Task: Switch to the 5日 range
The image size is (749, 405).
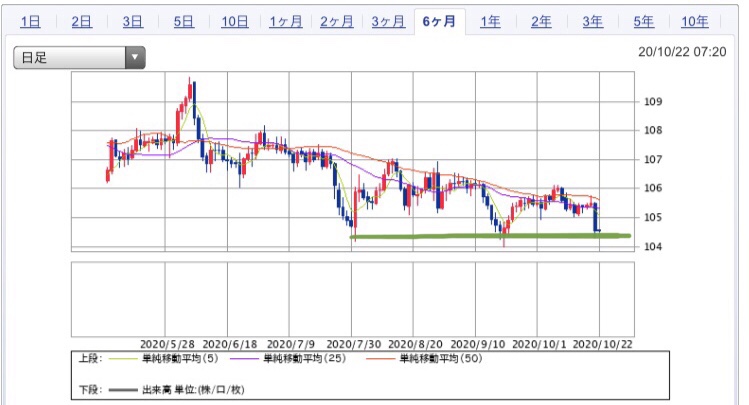Action: tap(183, 21)
